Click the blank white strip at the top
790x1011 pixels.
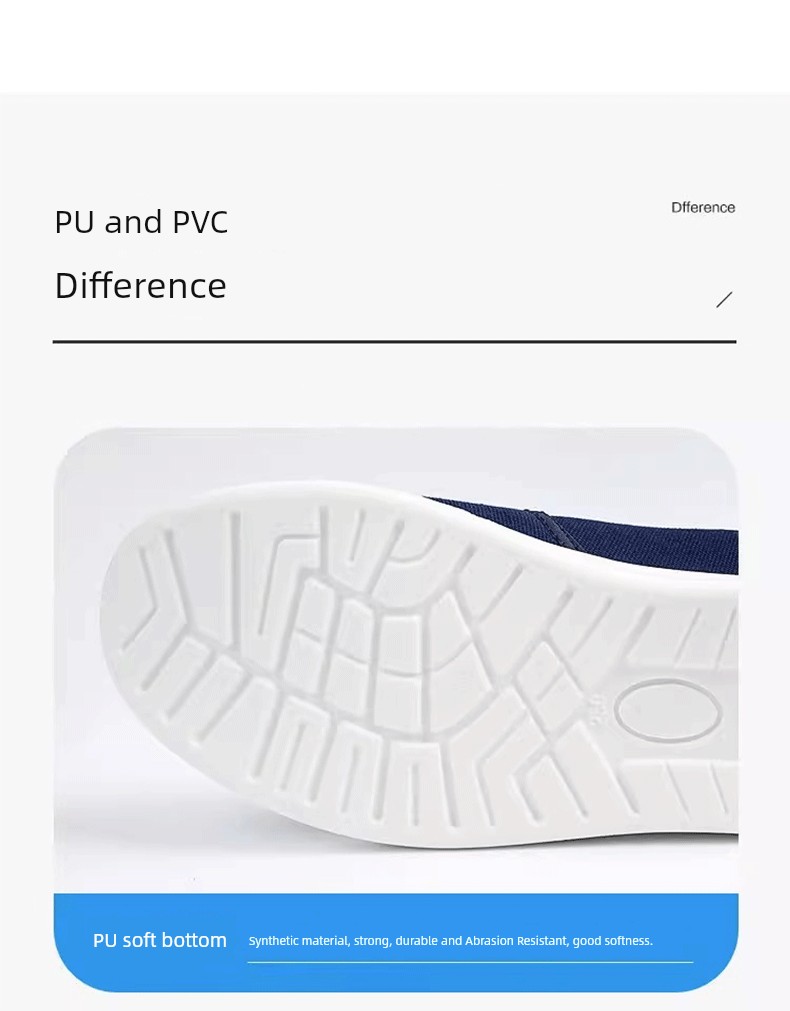tap(395, 46)
